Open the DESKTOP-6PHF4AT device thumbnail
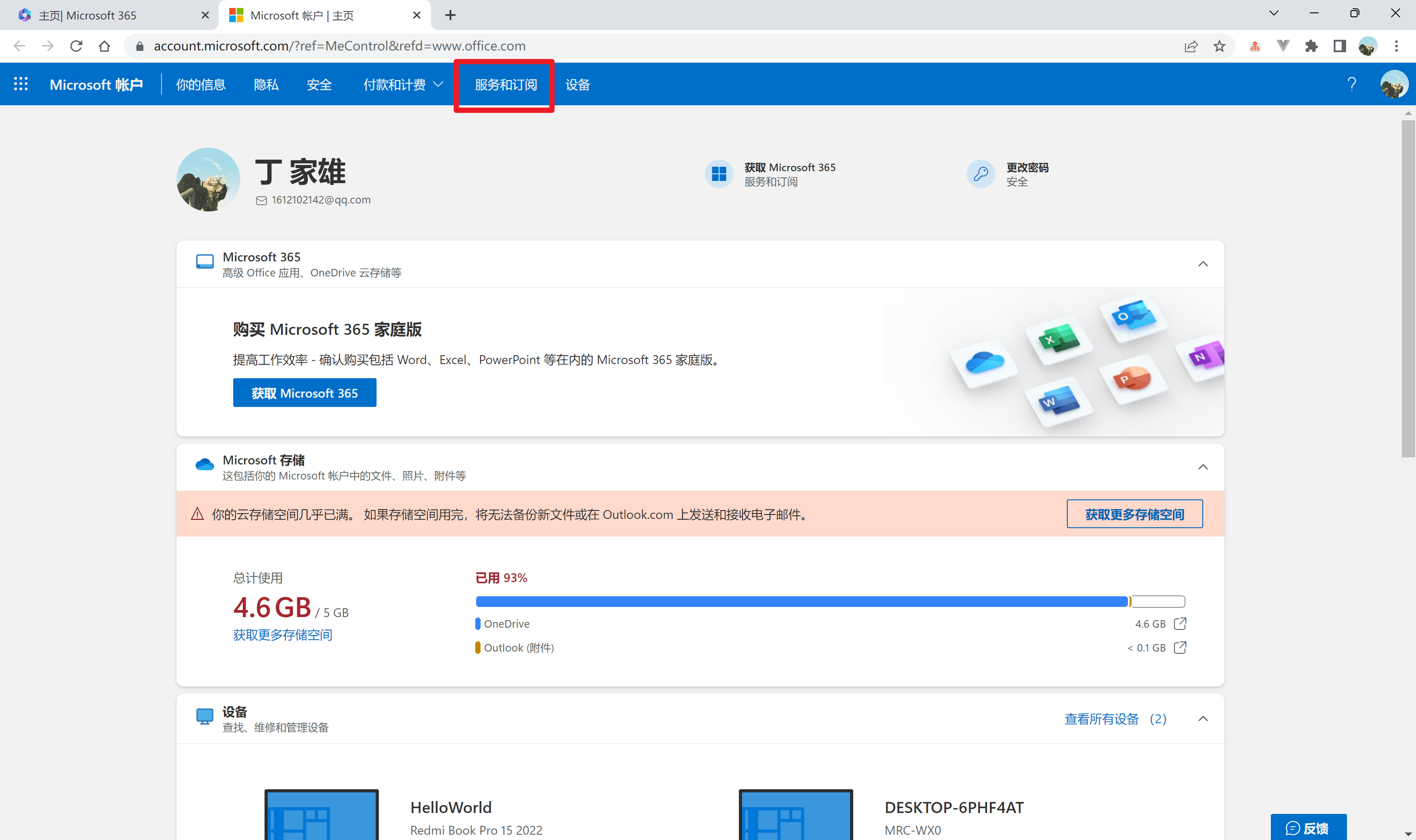1416x840 pixels. [796, 814]
